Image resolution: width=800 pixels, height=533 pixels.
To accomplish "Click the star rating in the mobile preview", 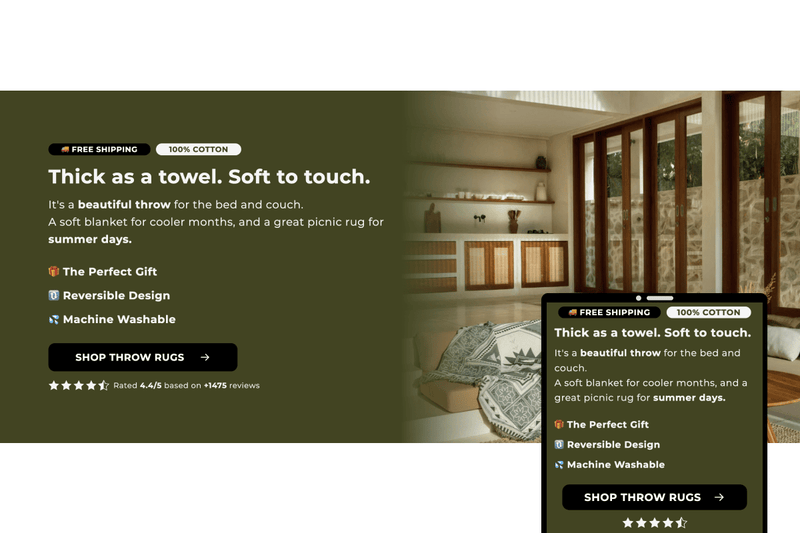I will click(x=655, y=523).
